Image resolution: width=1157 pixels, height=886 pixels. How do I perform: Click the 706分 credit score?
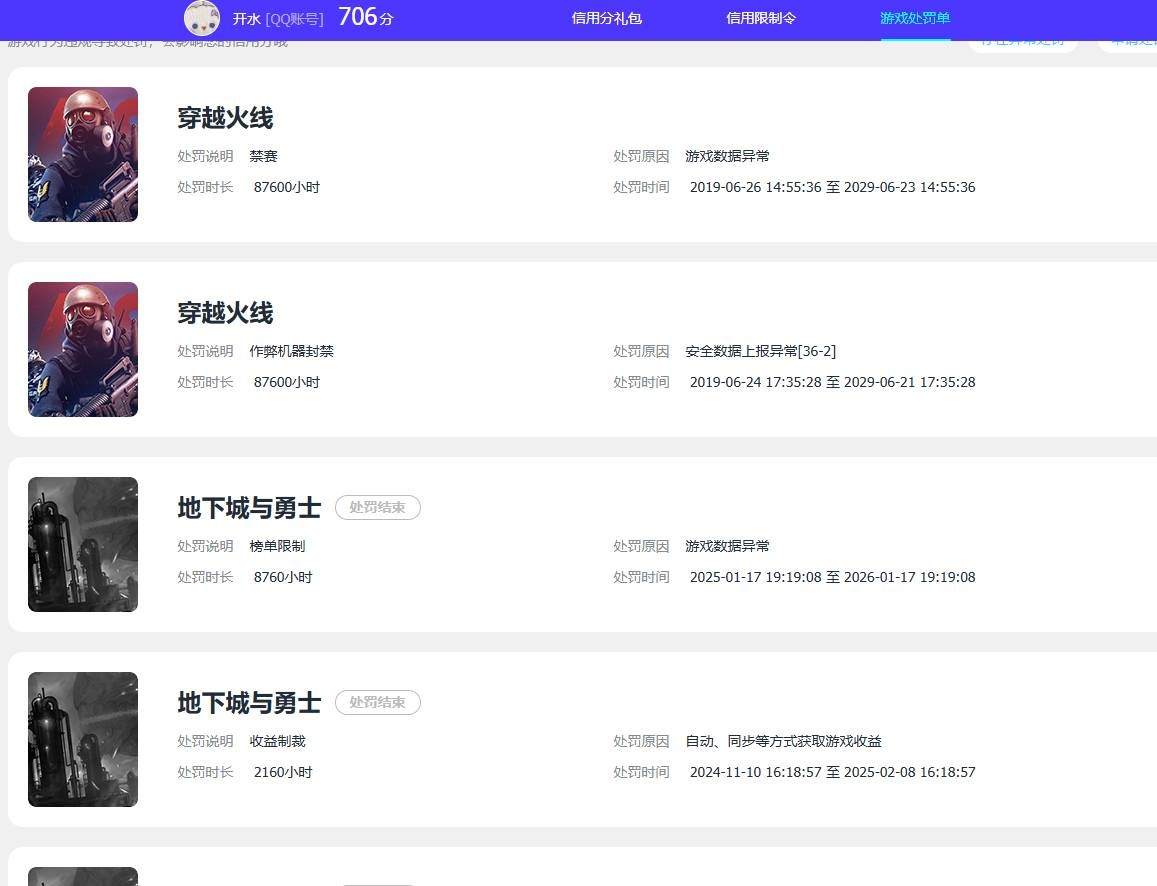tap(366, 17)
